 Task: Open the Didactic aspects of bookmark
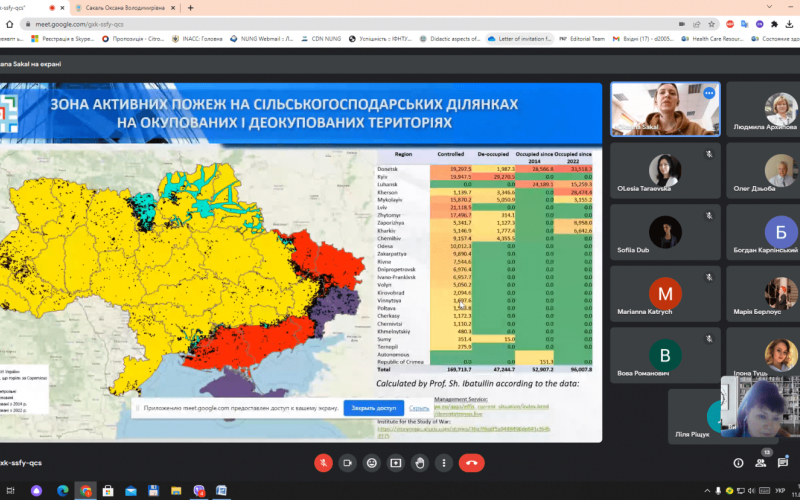(449, 39)
